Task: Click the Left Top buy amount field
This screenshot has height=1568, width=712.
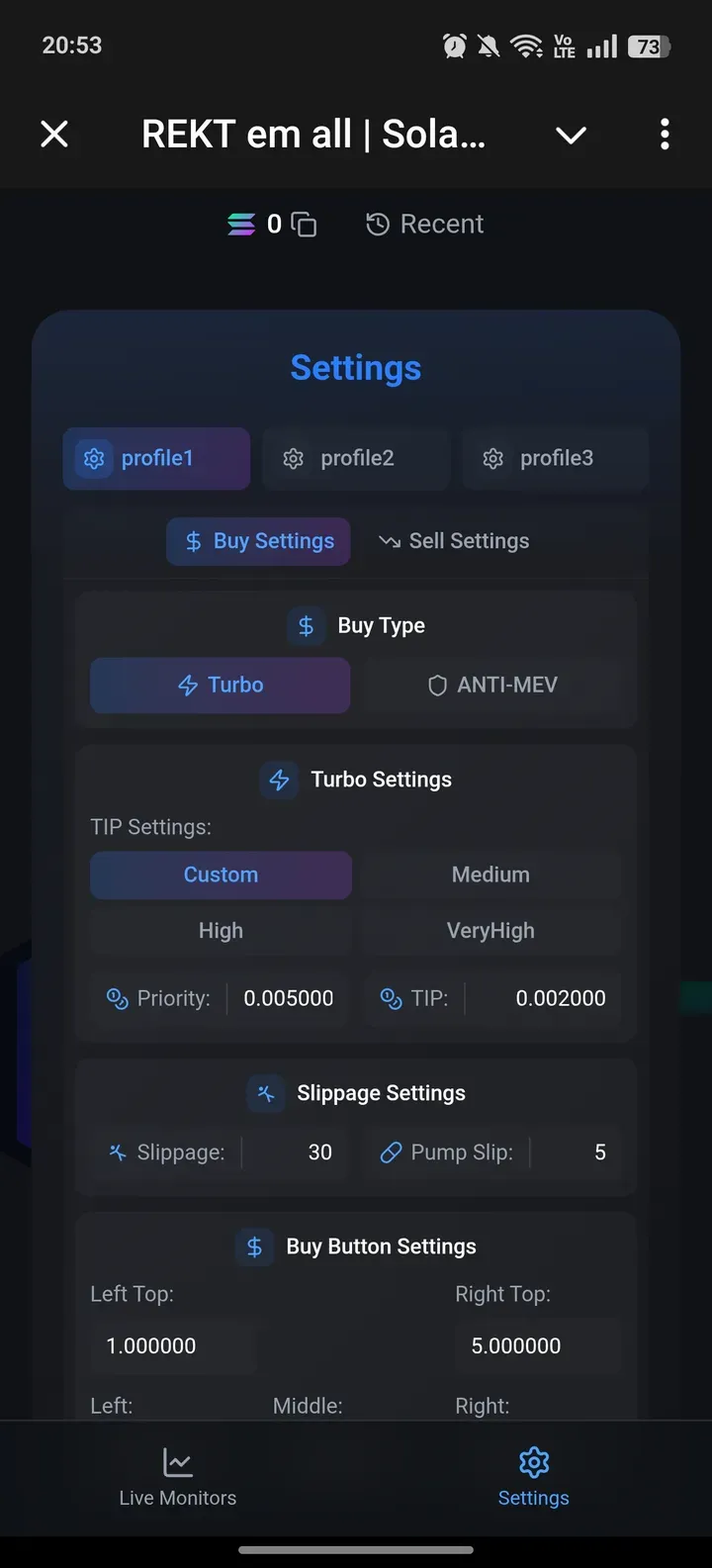Action: (x=173, y=1345)
